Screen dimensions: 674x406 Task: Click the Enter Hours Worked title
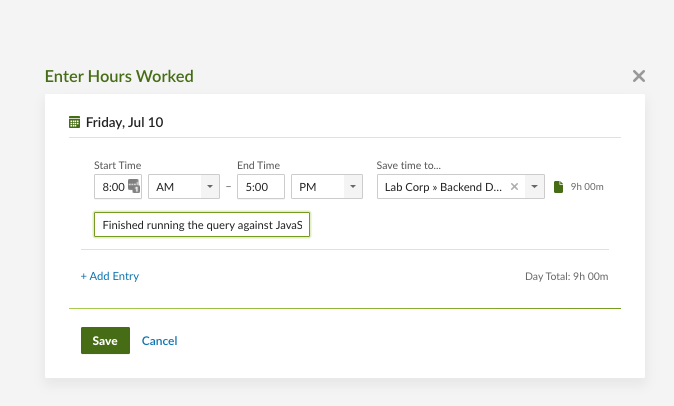pyautogui.click(x=119, y=76)
